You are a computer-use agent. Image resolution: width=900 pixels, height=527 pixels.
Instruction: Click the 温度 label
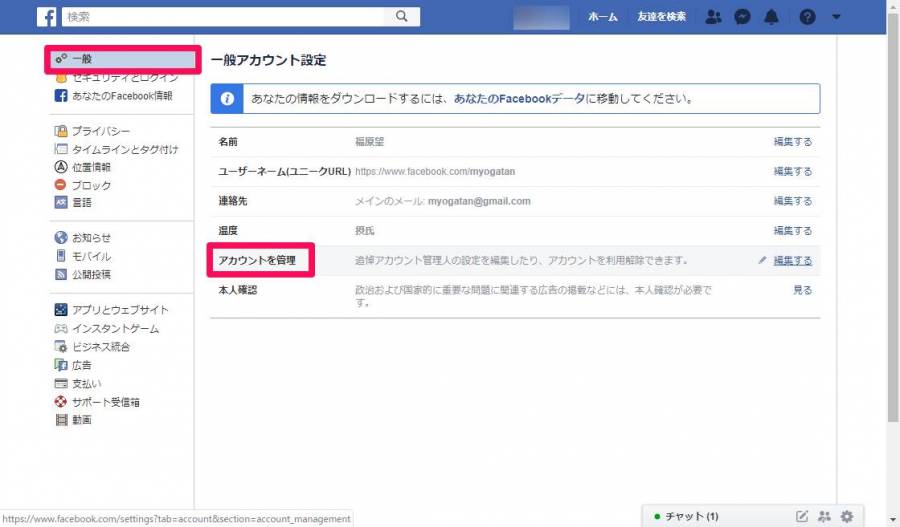tap(228, 231)
